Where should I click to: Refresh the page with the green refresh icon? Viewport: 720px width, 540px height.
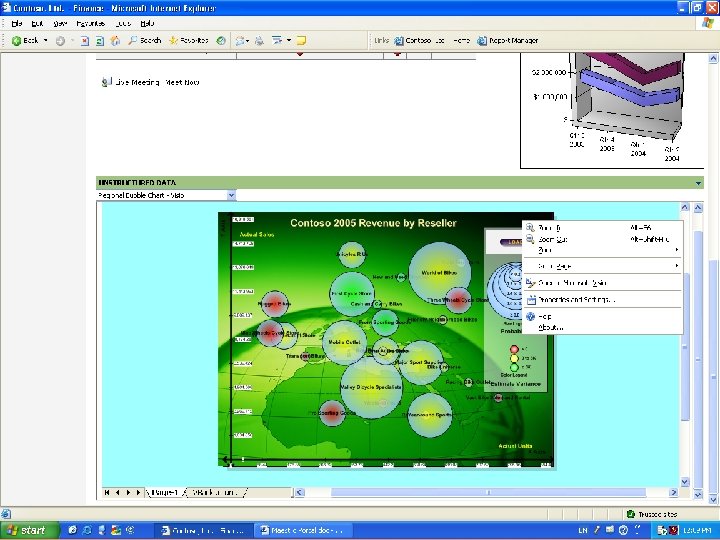click(x=100, y=41)
